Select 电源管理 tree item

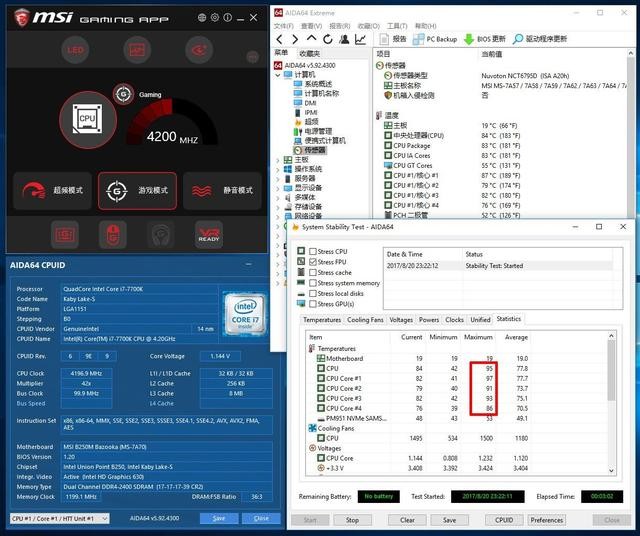[313, 131]
